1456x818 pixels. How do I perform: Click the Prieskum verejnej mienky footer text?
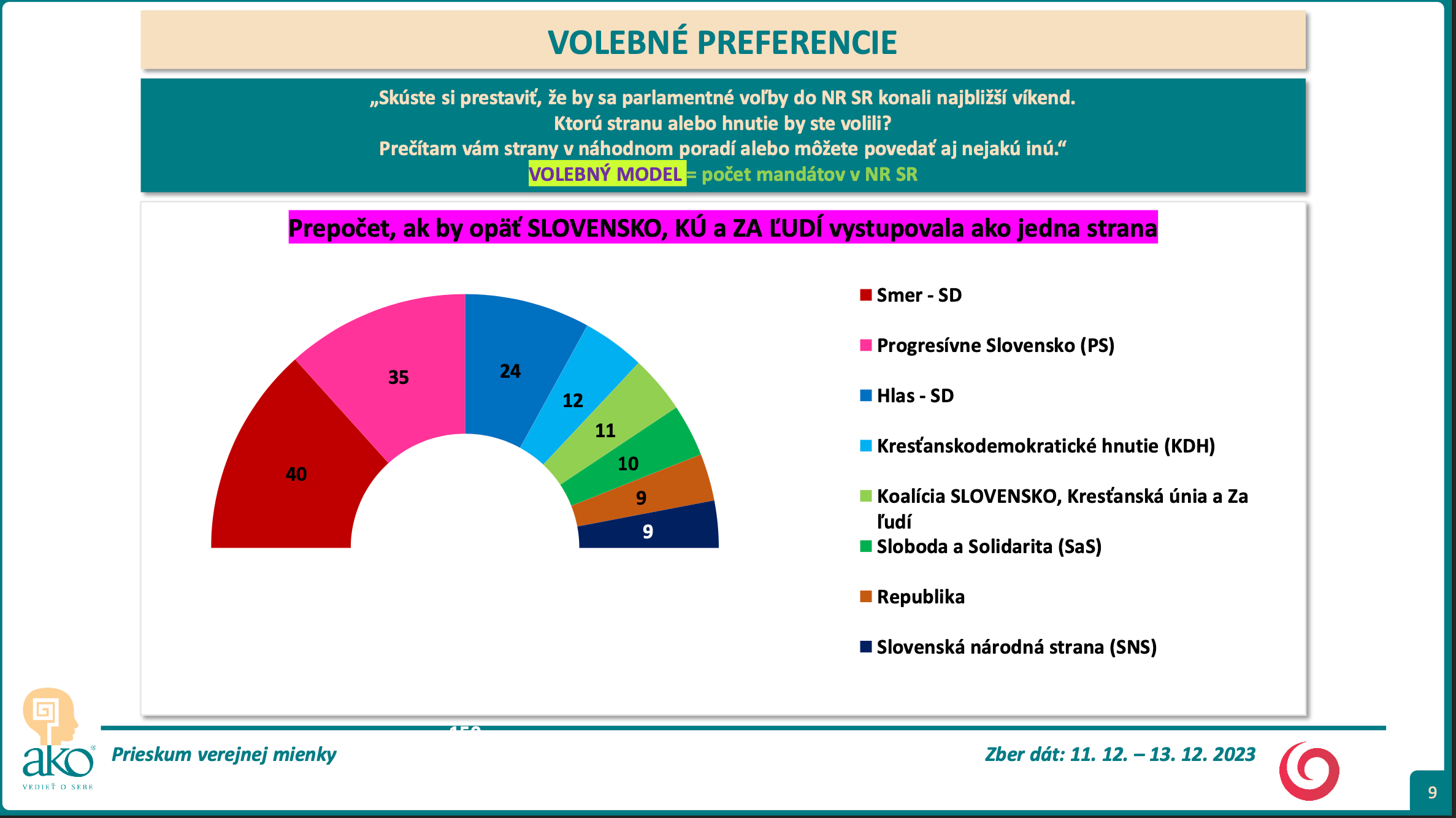(224, 754)
